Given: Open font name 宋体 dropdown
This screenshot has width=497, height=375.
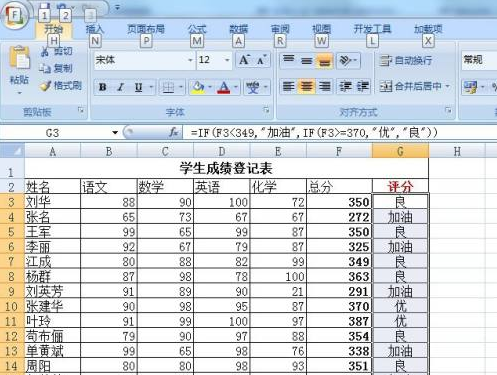Looking at the screenshot, I should [190, 60].
